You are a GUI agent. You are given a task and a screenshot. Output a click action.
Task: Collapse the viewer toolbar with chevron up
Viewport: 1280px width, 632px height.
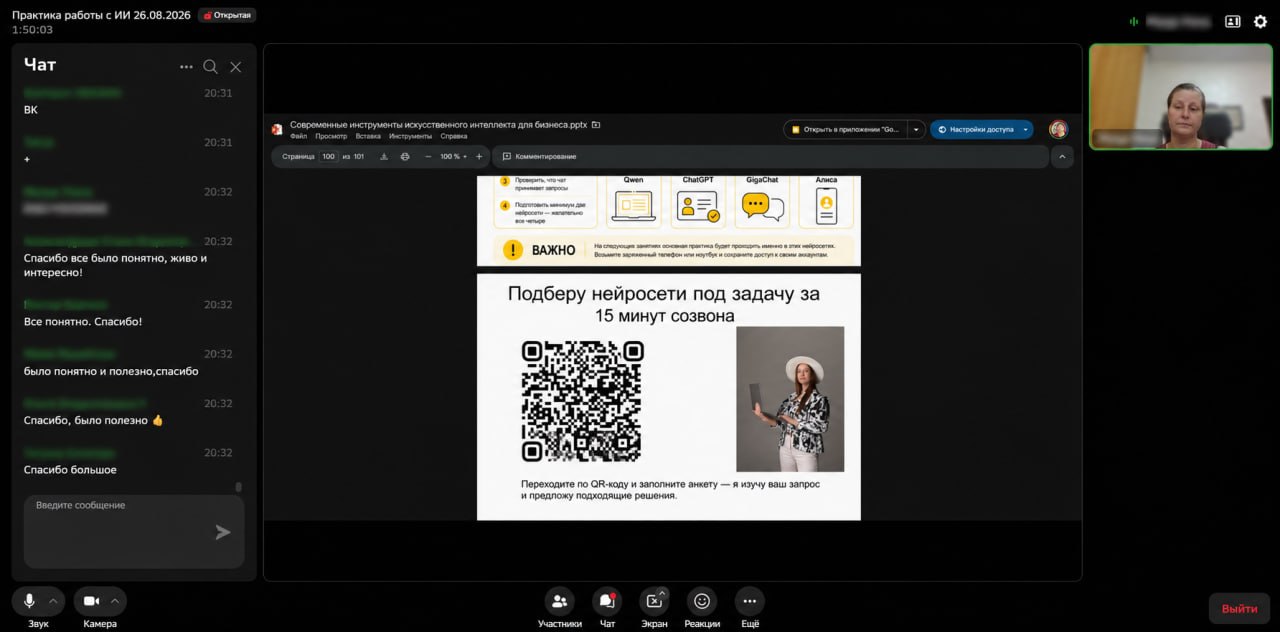click(x=1061, y=156)
